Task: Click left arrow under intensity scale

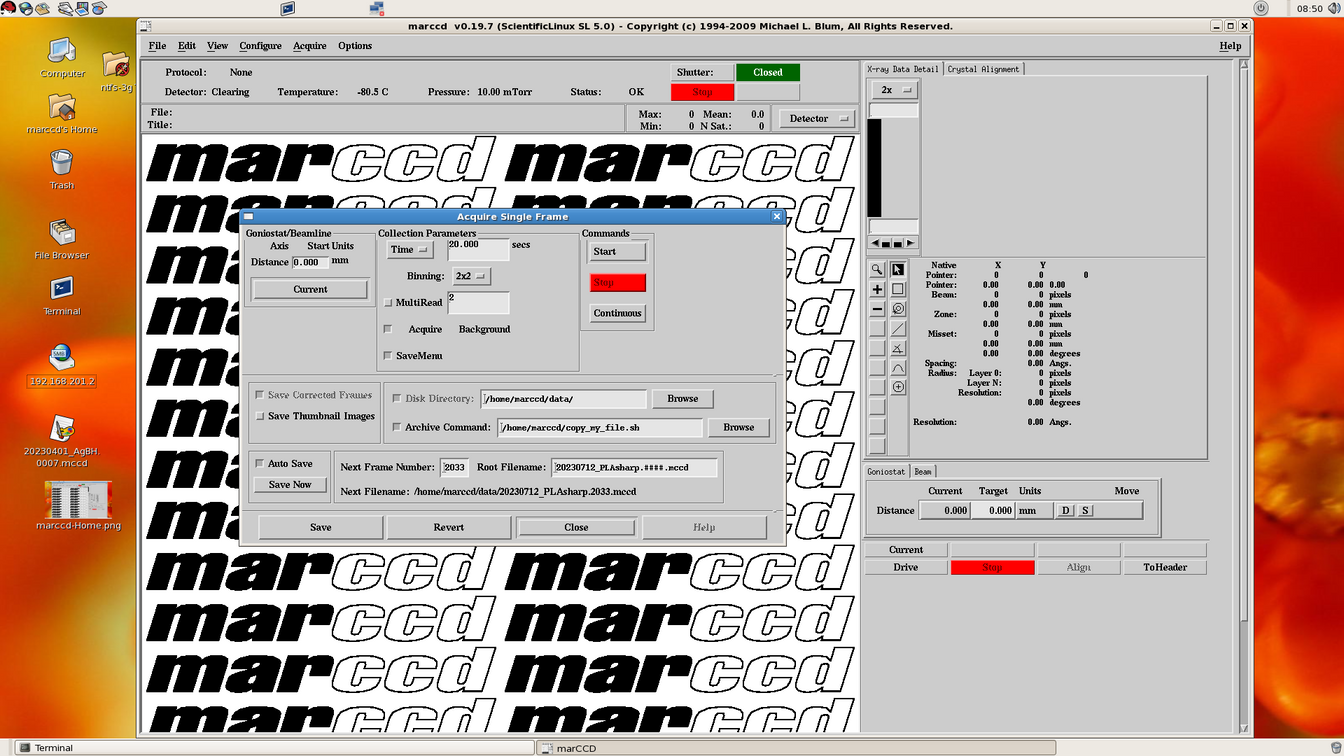Action: 875,243
